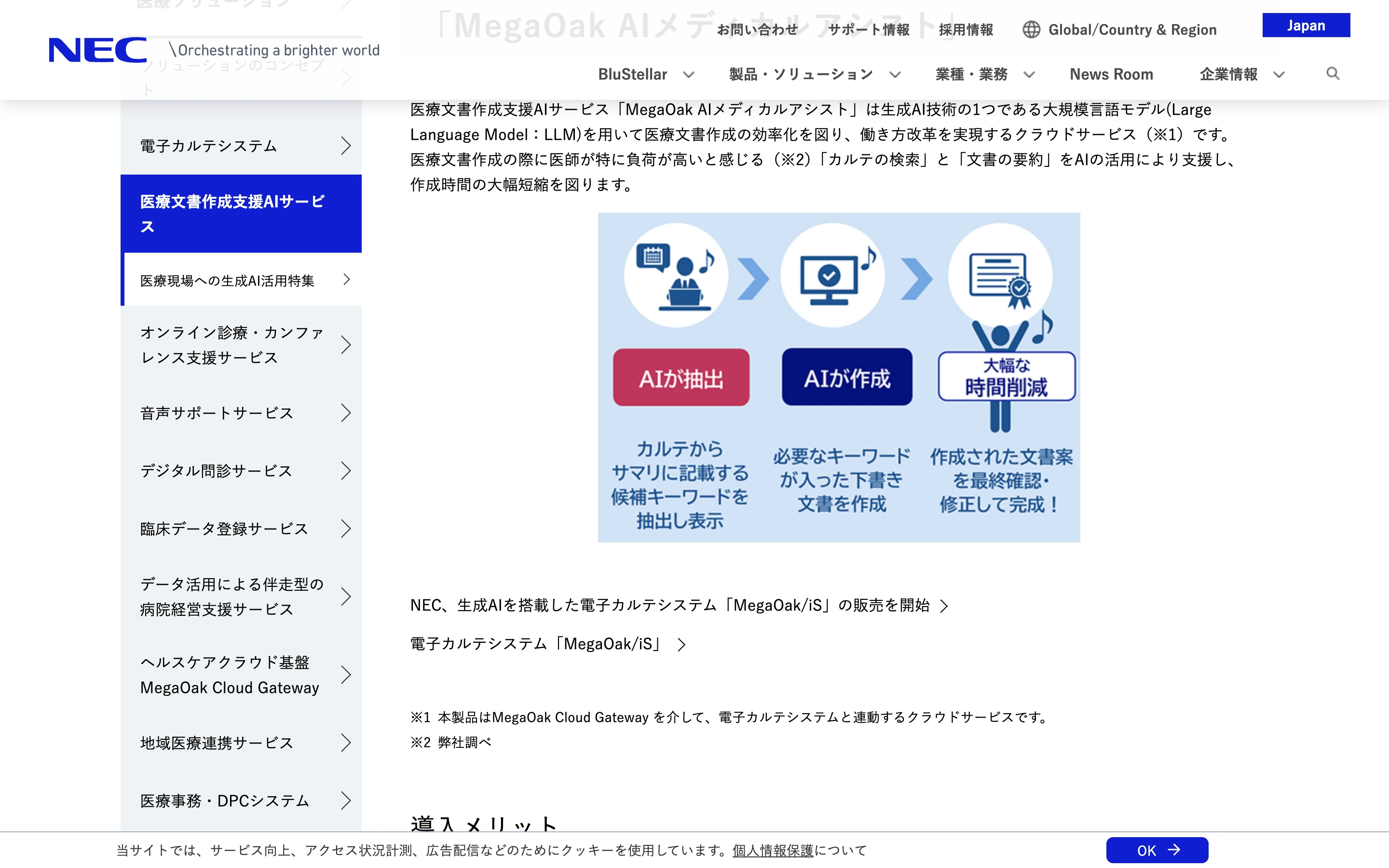Open 医療現場への生成AI活用特集 sub-item
This screenshot has height=868, width=1389.
point(243,280)
